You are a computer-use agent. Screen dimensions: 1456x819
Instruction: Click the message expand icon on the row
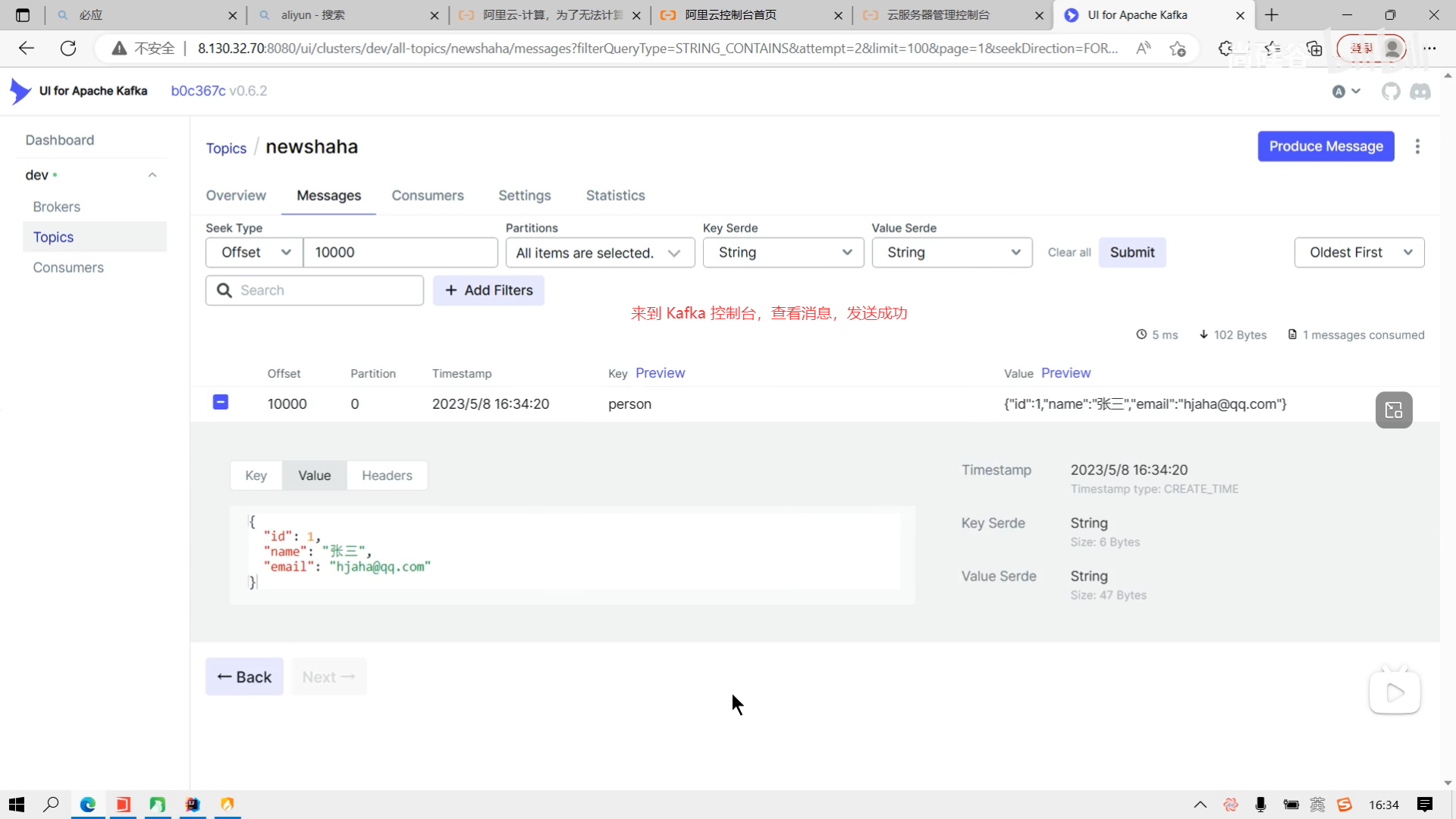coord(1393,410)
